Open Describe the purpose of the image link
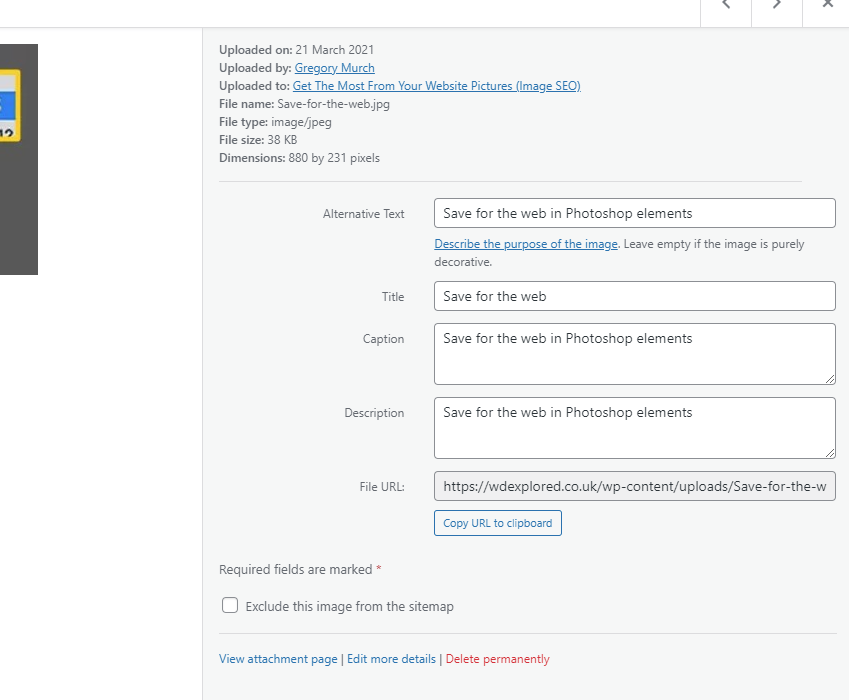 pos(526,244)
